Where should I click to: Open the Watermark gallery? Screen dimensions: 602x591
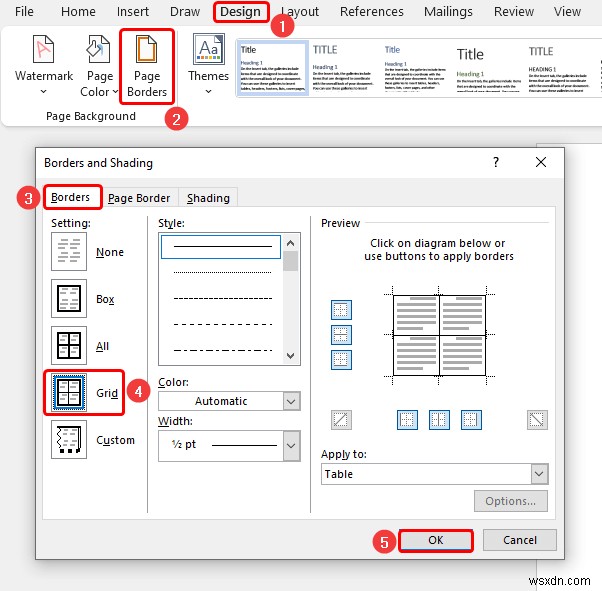tap(44, 65)
